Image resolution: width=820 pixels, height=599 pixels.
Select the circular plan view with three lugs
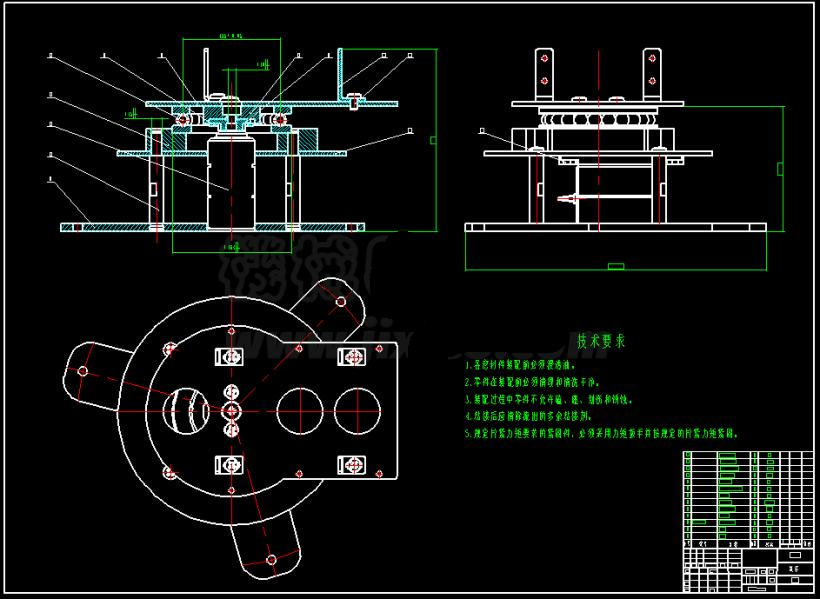coord(231,427)
